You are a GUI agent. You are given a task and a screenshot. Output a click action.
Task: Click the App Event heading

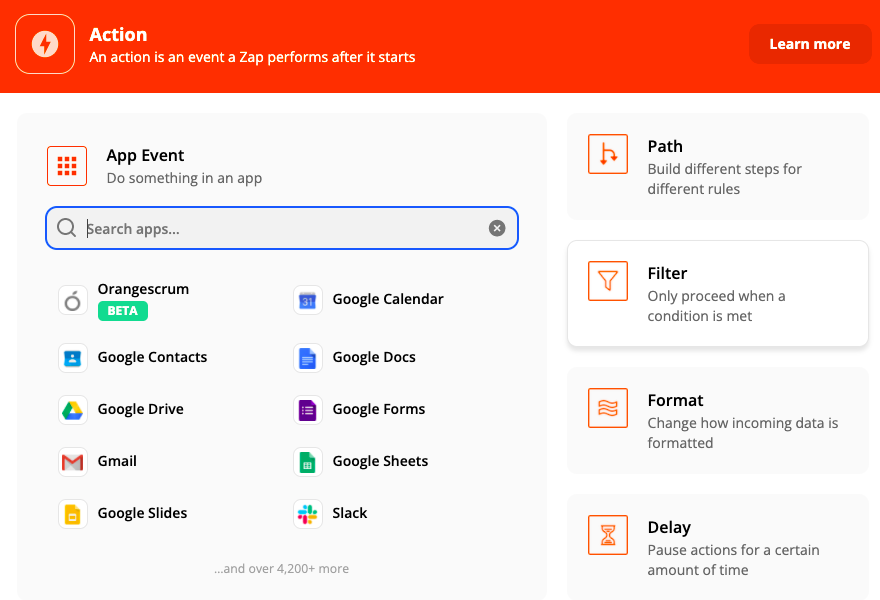pos(145,155)
